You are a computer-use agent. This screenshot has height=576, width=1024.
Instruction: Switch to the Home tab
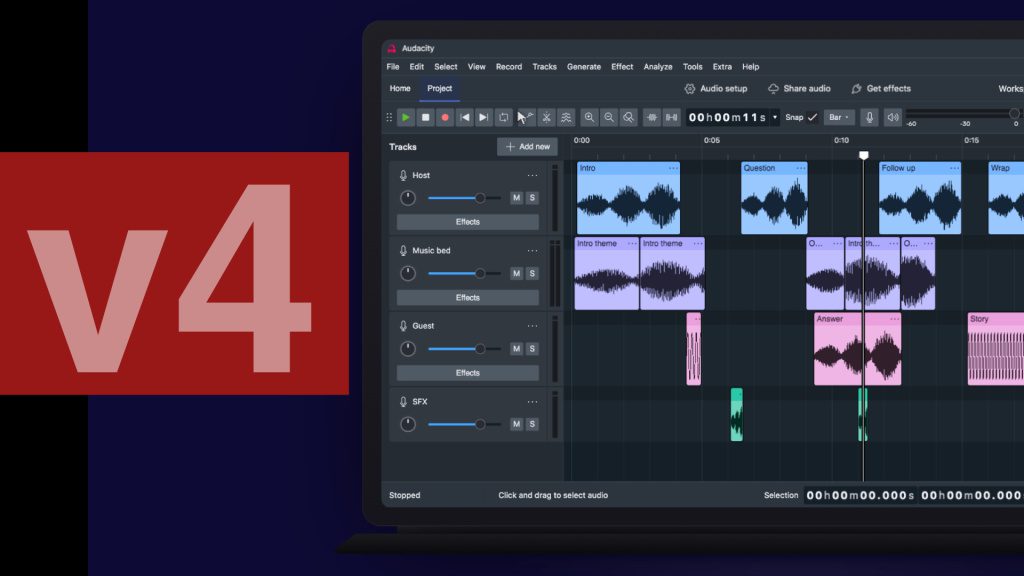pyautogui.click(x=400, y=89)
